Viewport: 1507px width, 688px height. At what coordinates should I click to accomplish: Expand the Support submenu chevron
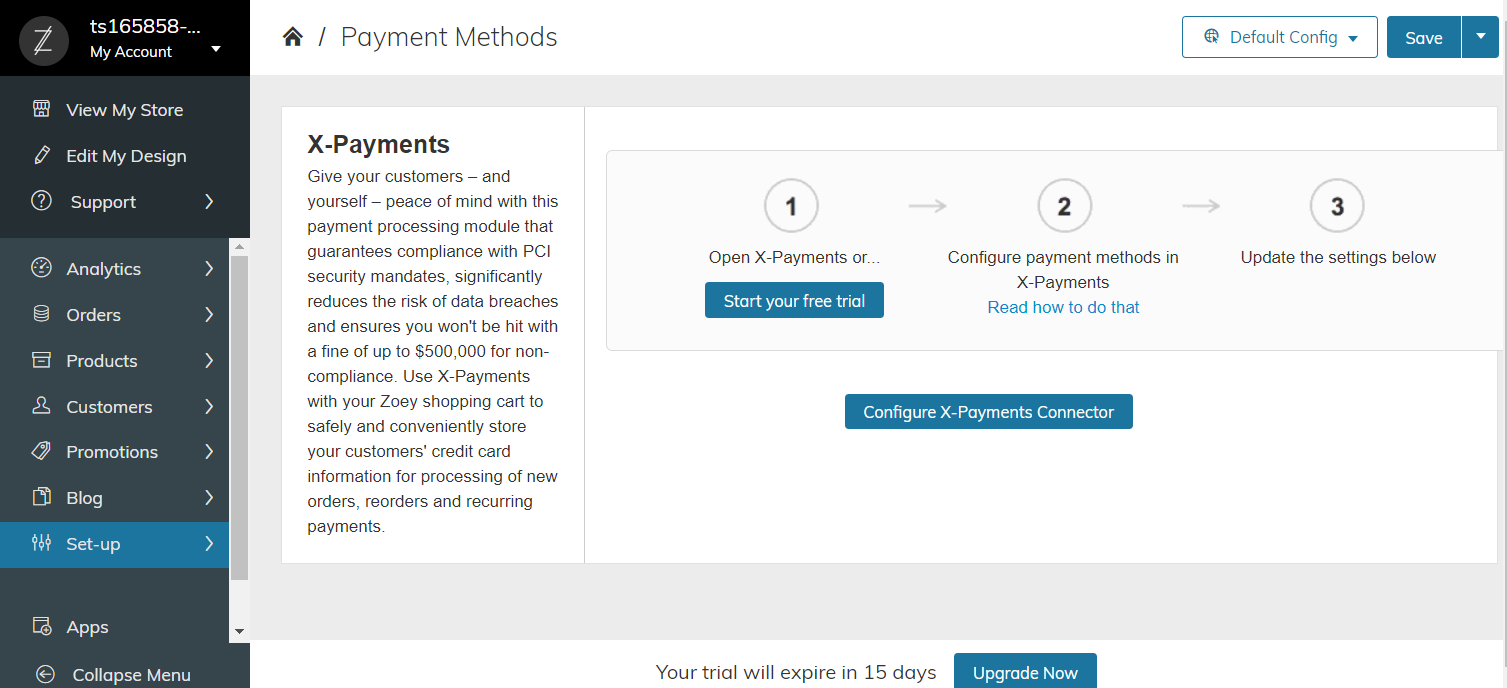click(209, 201)
